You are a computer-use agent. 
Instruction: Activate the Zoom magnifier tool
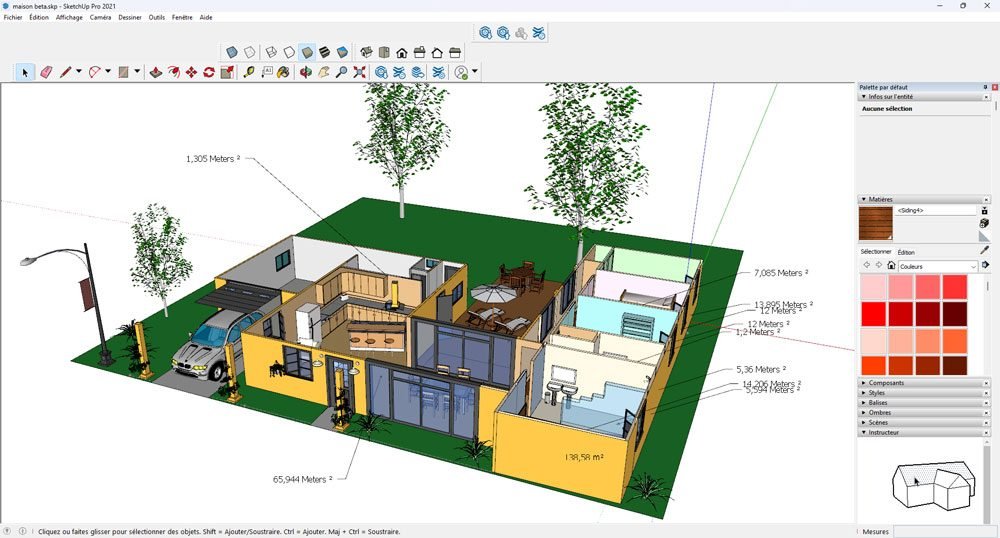[x=342, y=73]
